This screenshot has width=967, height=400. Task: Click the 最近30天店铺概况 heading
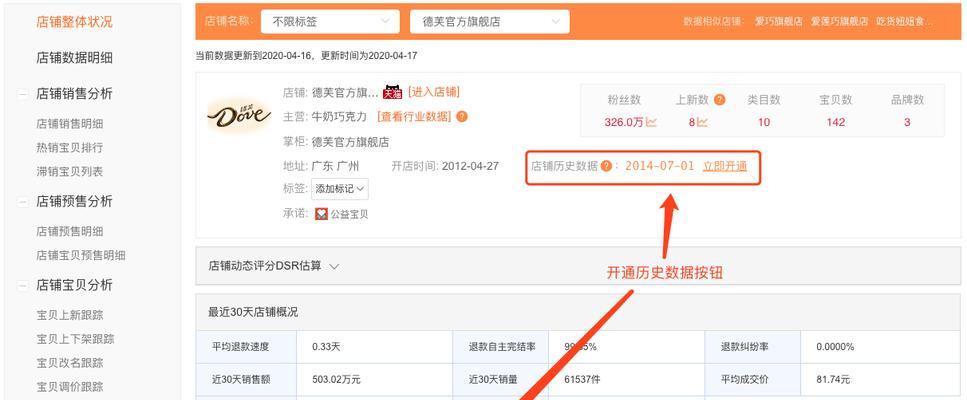tap(253, 312)
